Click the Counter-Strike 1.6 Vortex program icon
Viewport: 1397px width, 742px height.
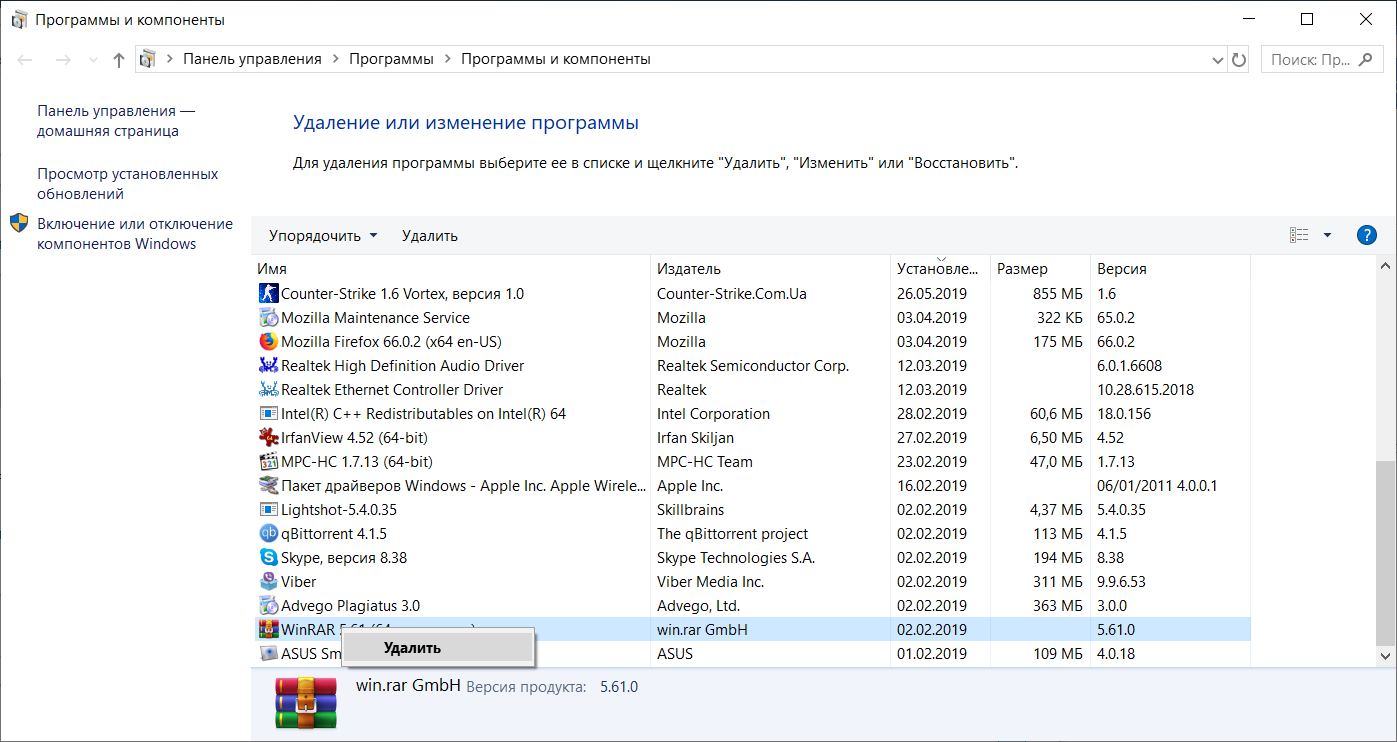tap(268, 294)
